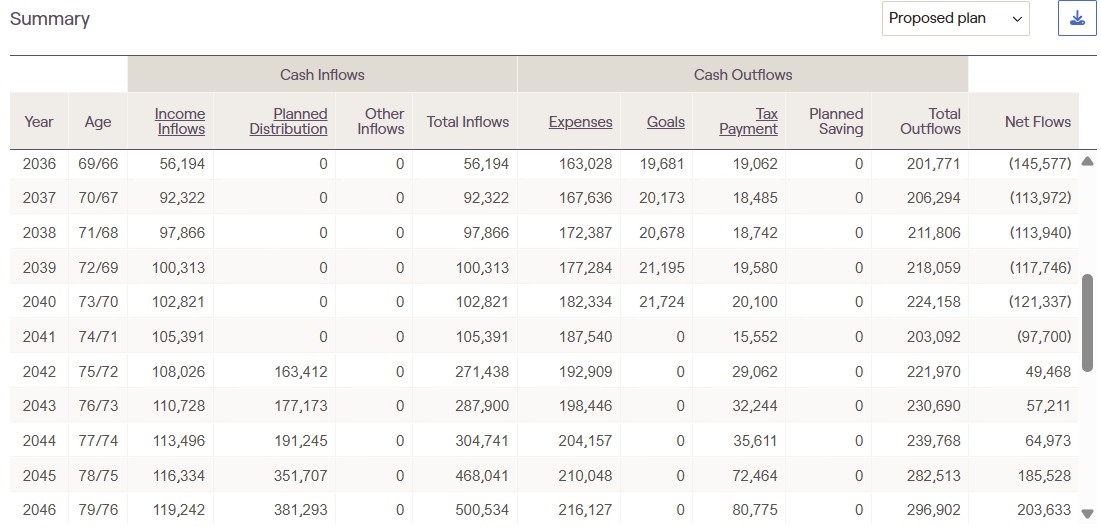Open the Proposed plan dropdown
1101x527 pixels.
click(x=955, y=19)
